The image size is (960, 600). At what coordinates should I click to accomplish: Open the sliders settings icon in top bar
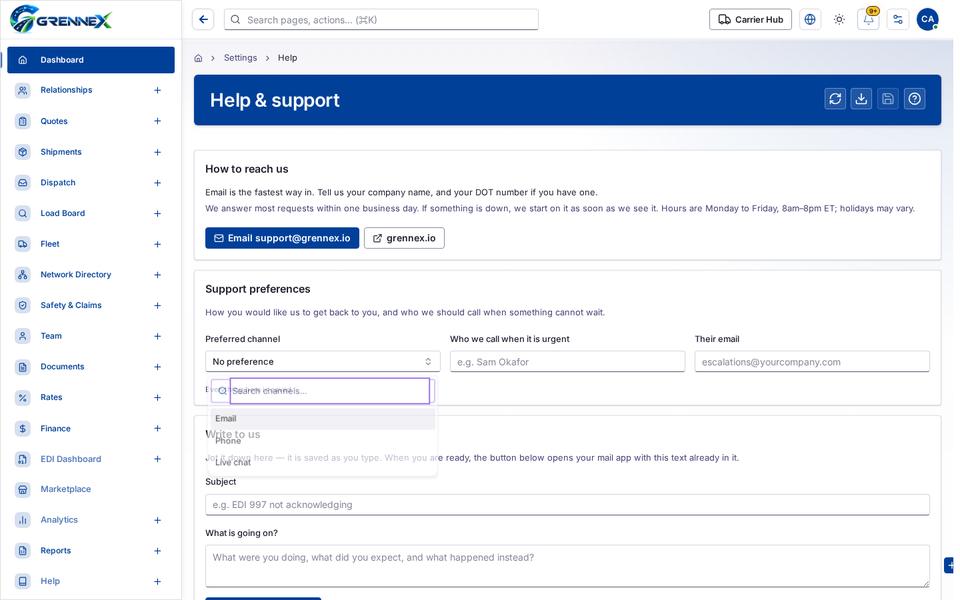click(x=898, y=20)
